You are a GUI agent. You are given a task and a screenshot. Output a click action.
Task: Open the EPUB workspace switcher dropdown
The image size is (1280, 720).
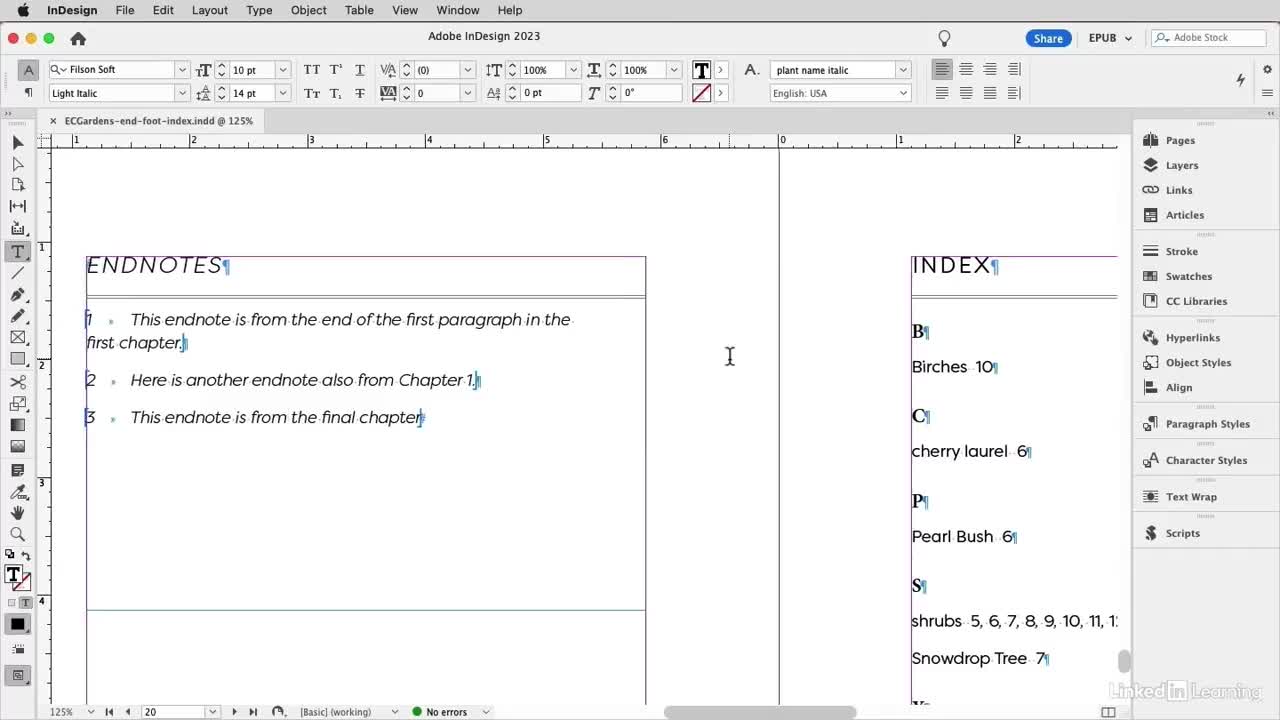[1110, 38]
